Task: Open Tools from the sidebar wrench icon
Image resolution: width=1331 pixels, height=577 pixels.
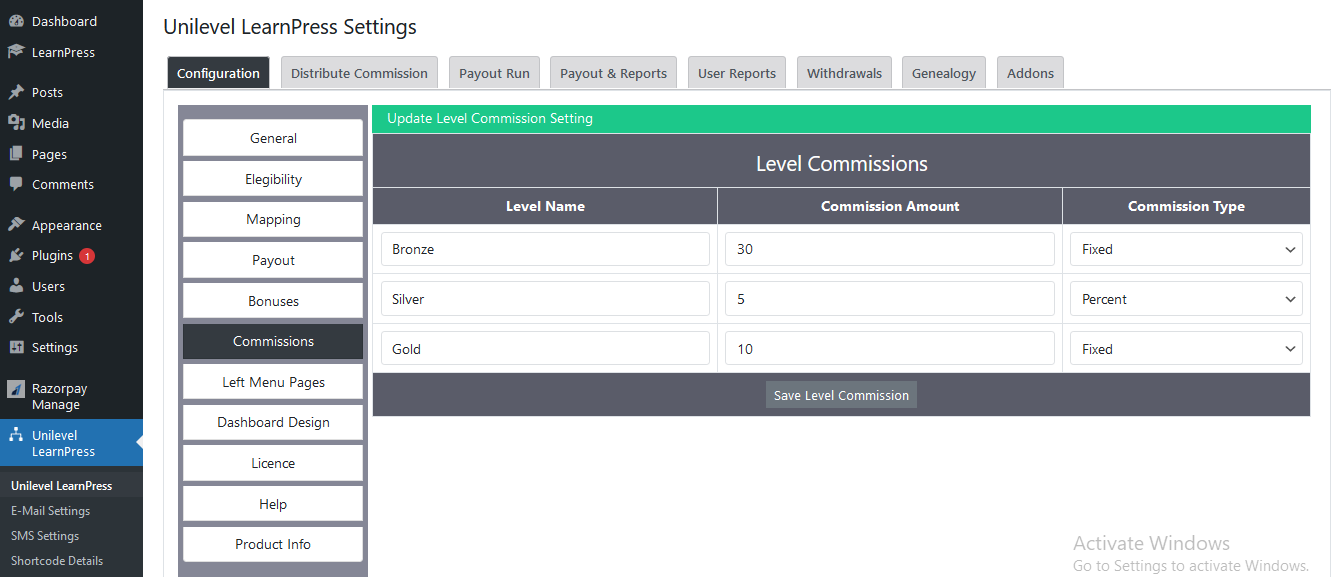Action: 20,316
